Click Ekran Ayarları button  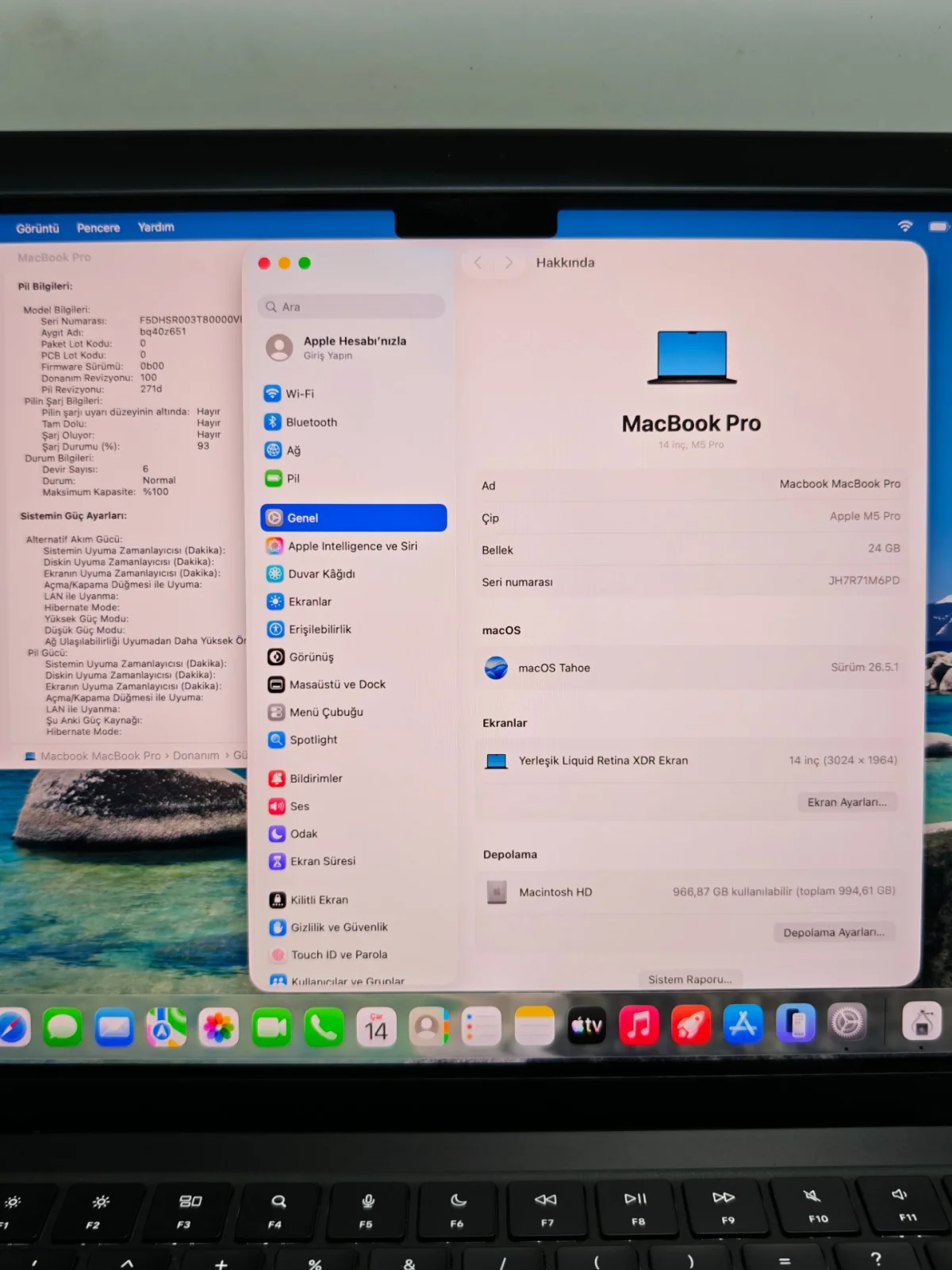(x=846, y=802)
